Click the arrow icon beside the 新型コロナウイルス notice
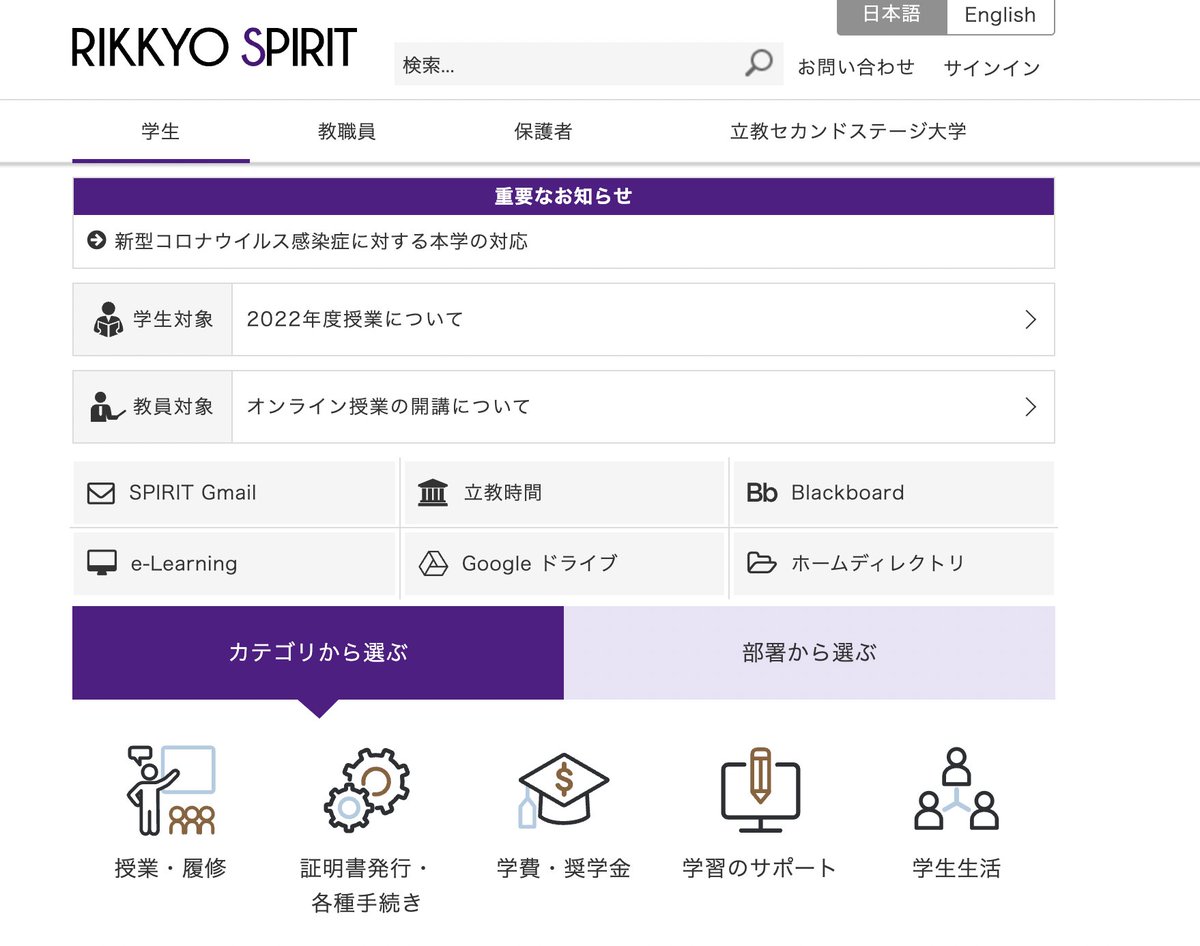1200x946 pixels. click(x=97, y=241)
